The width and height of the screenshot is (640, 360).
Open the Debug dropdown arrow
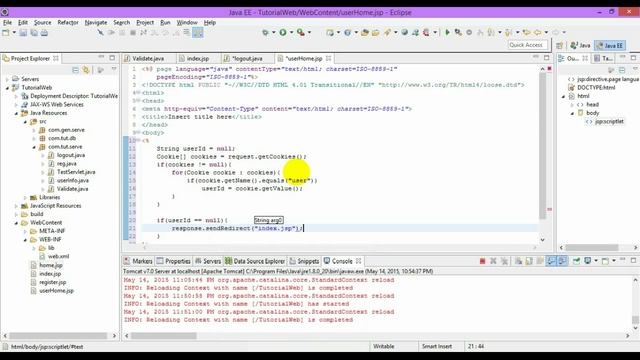click(x=273, y=32)
